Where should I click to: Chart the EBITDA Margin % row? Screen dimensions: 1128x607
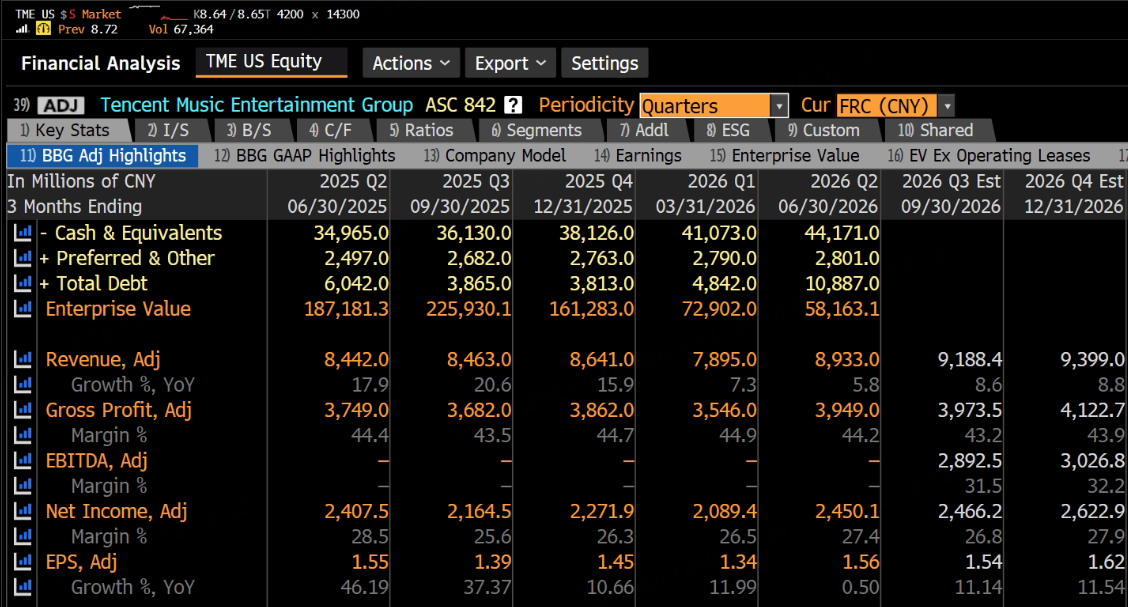coord(23,485)
